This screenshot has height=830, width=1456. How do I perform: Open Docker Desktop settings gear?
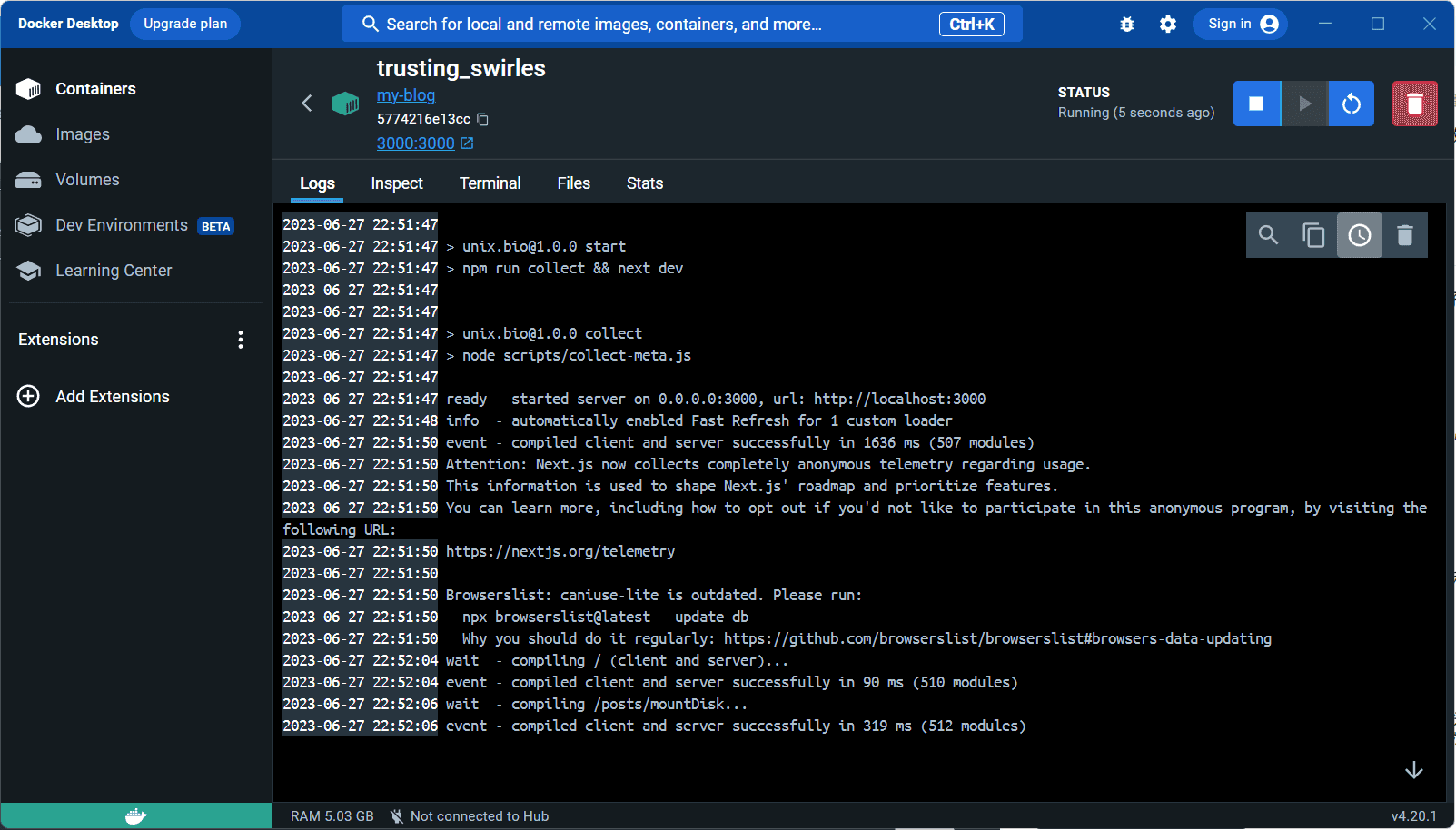click(x=1168, y=25)
